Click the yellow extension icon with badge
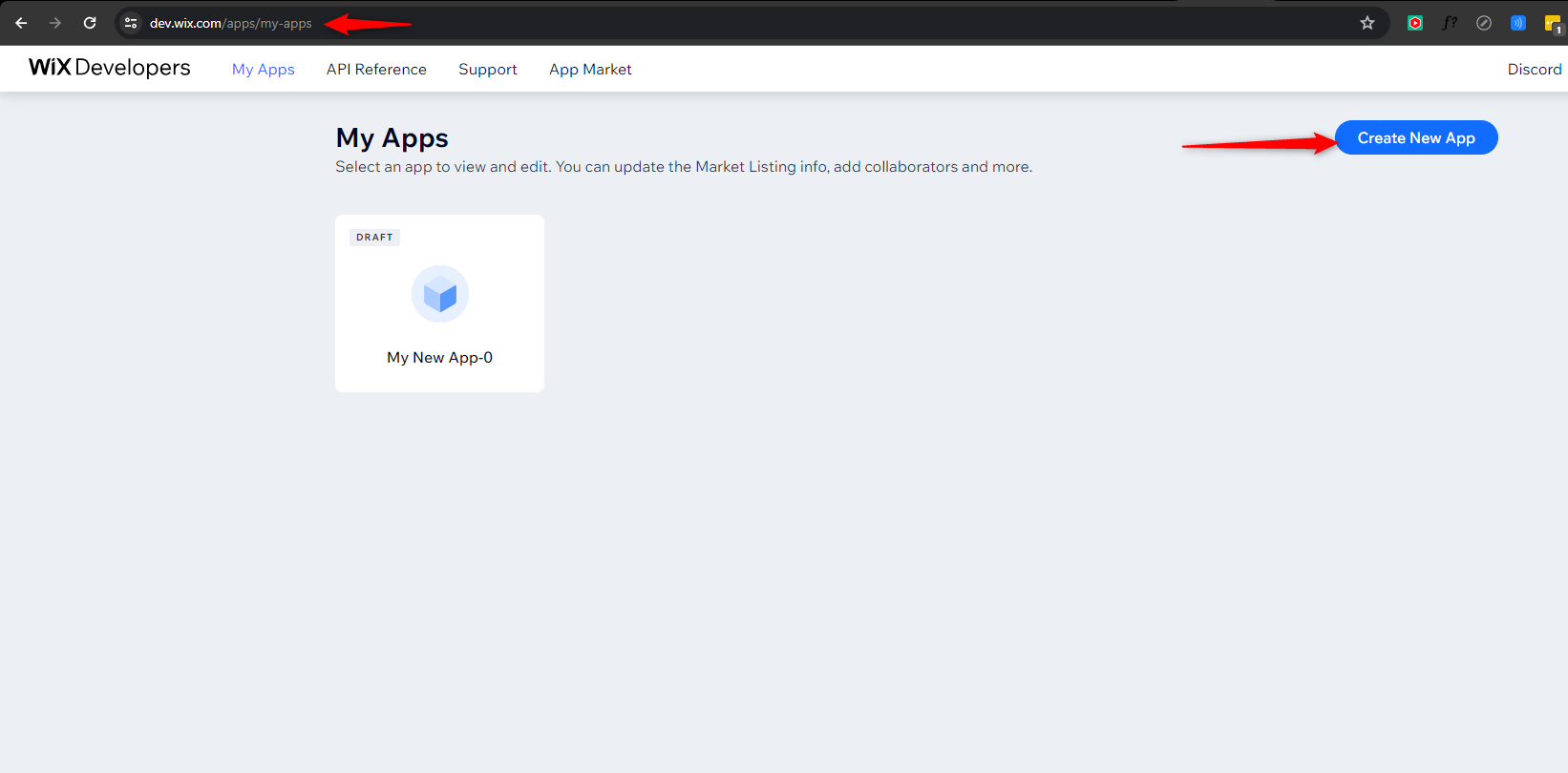This screenshot has height=773, width=1568. (1554, 24)
